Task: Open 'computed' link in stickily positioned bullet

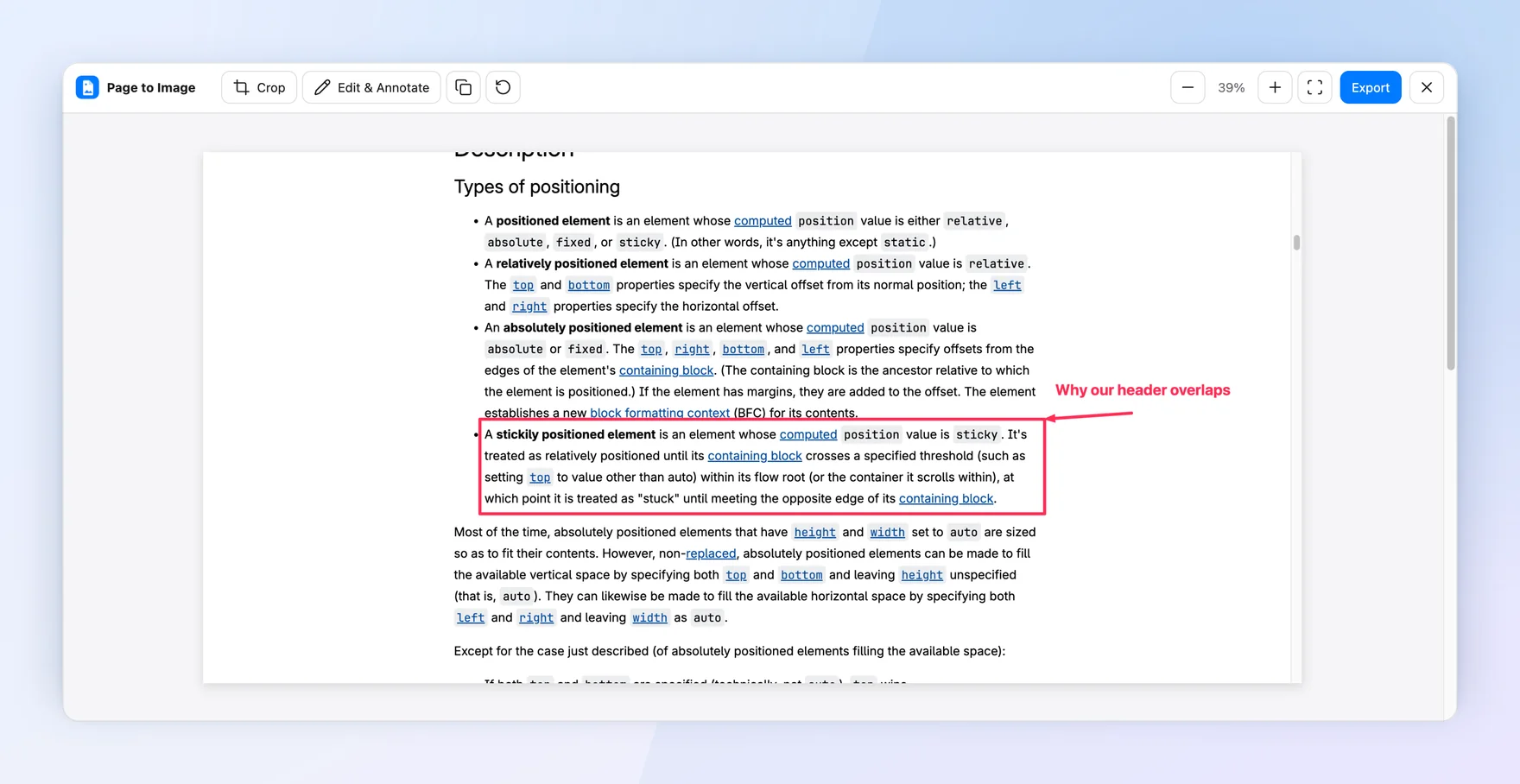Action: point(808,434)
